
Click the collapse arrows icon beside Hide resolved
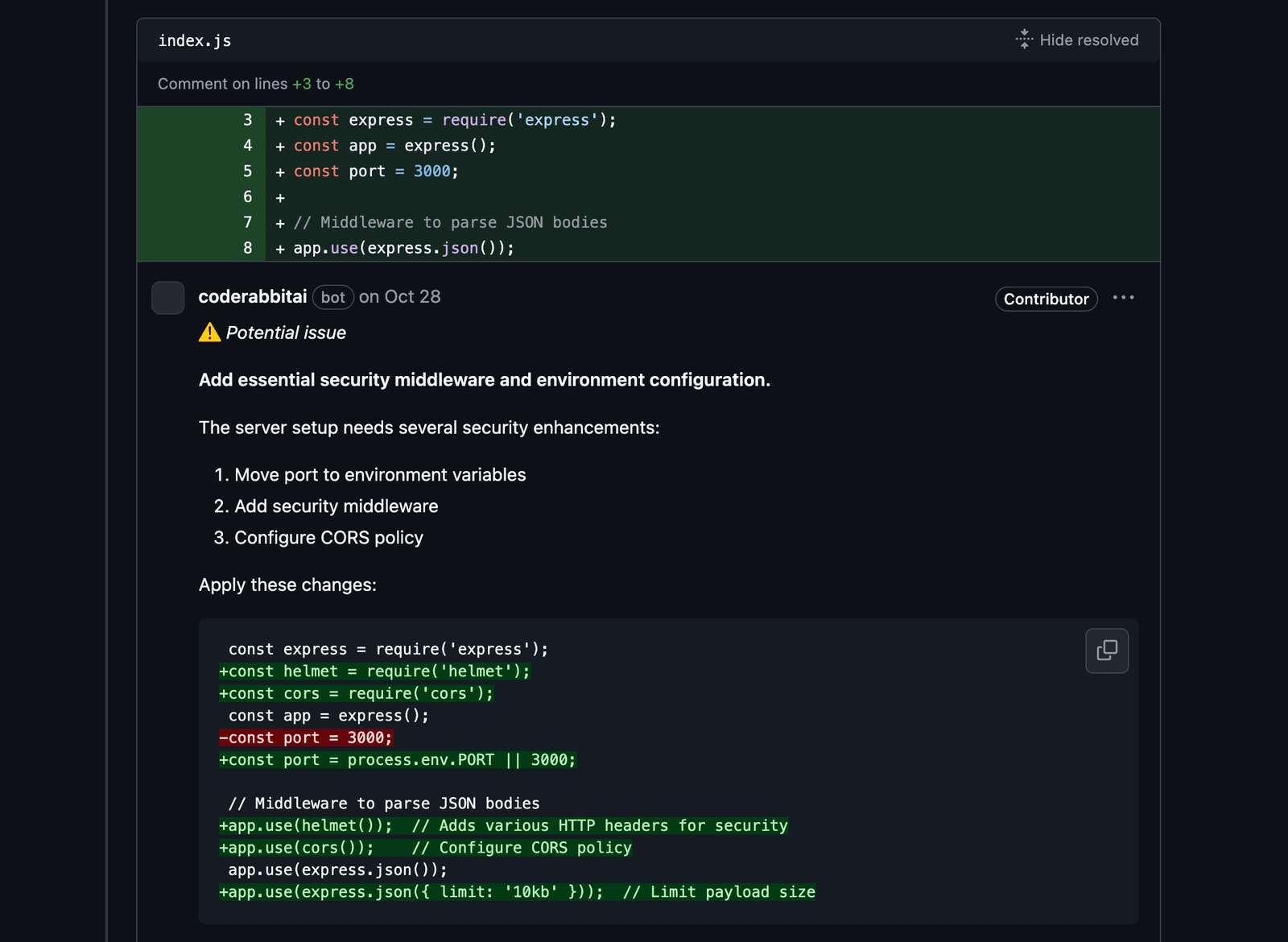coord(1022,39)
